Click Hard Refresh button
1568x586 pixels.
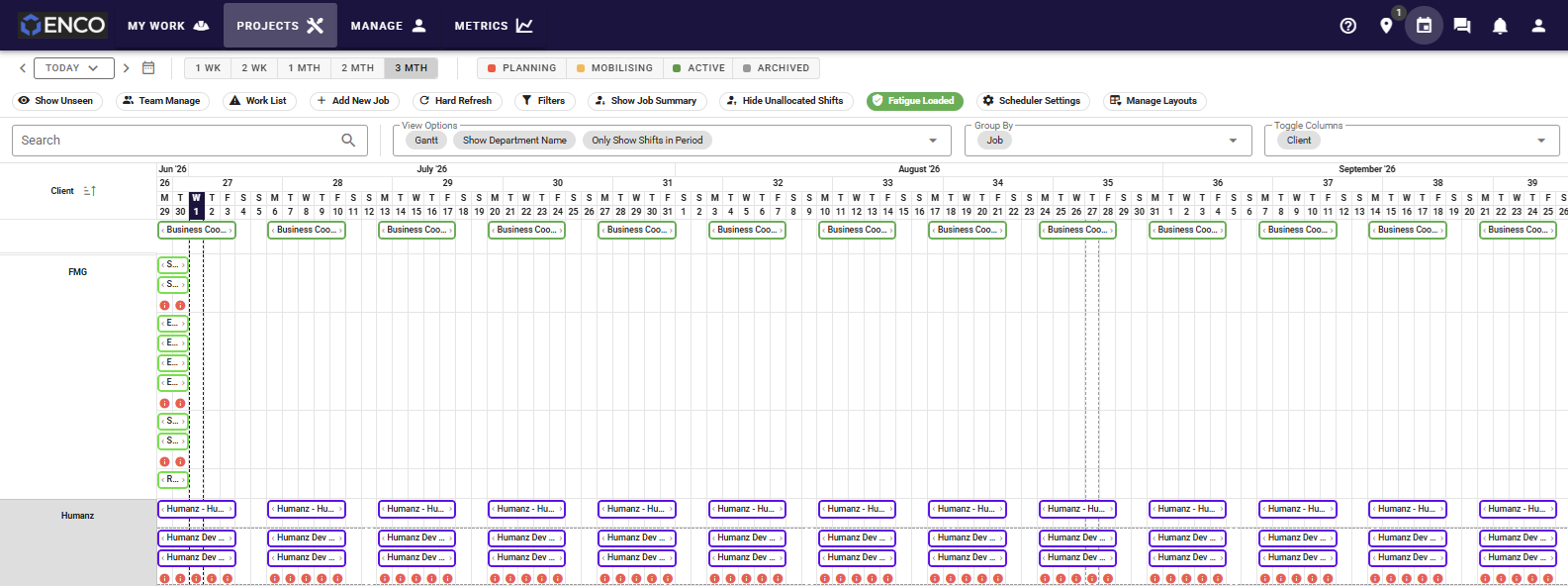(x=455, y=101)
